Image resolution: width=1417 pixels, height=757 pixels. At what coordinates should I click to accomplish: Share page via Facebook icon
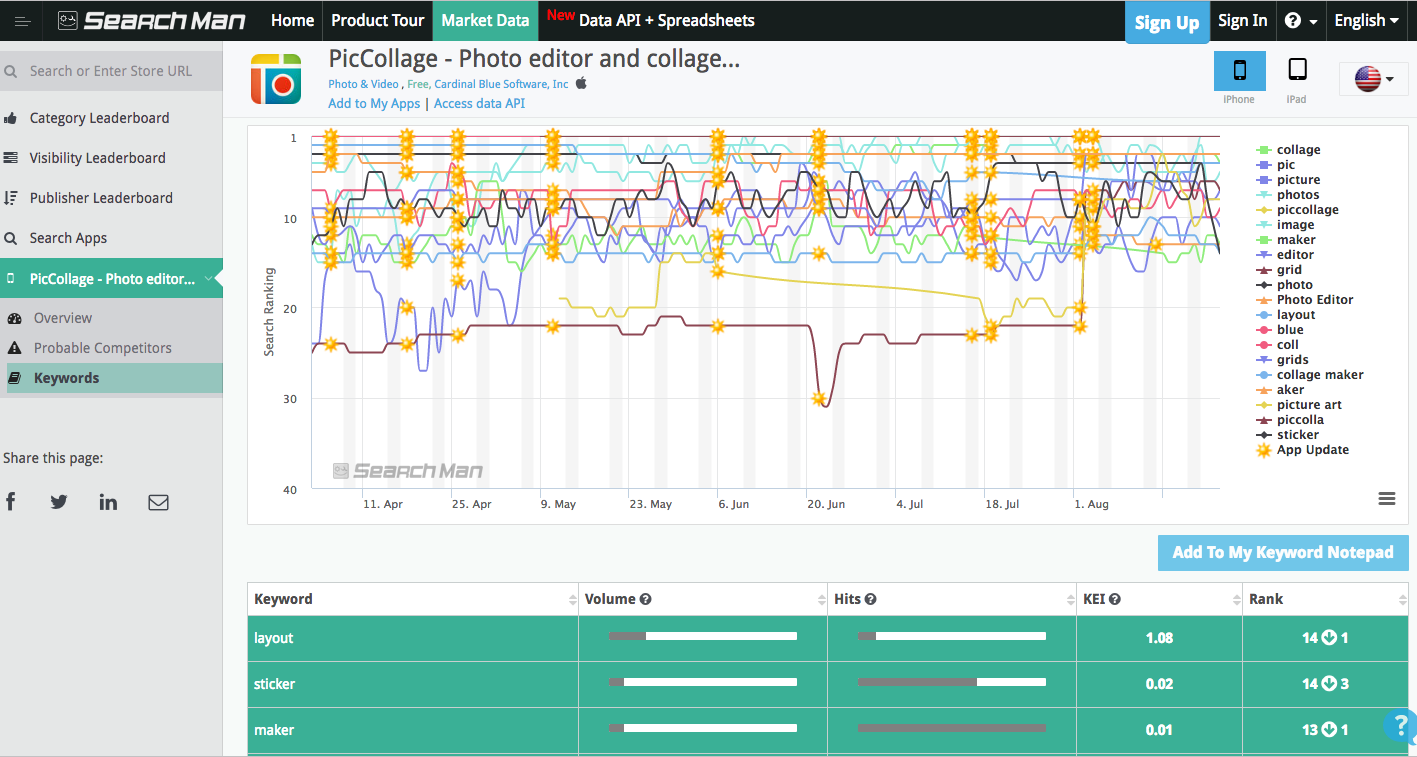pyautogui.click(x=11, y=502)
